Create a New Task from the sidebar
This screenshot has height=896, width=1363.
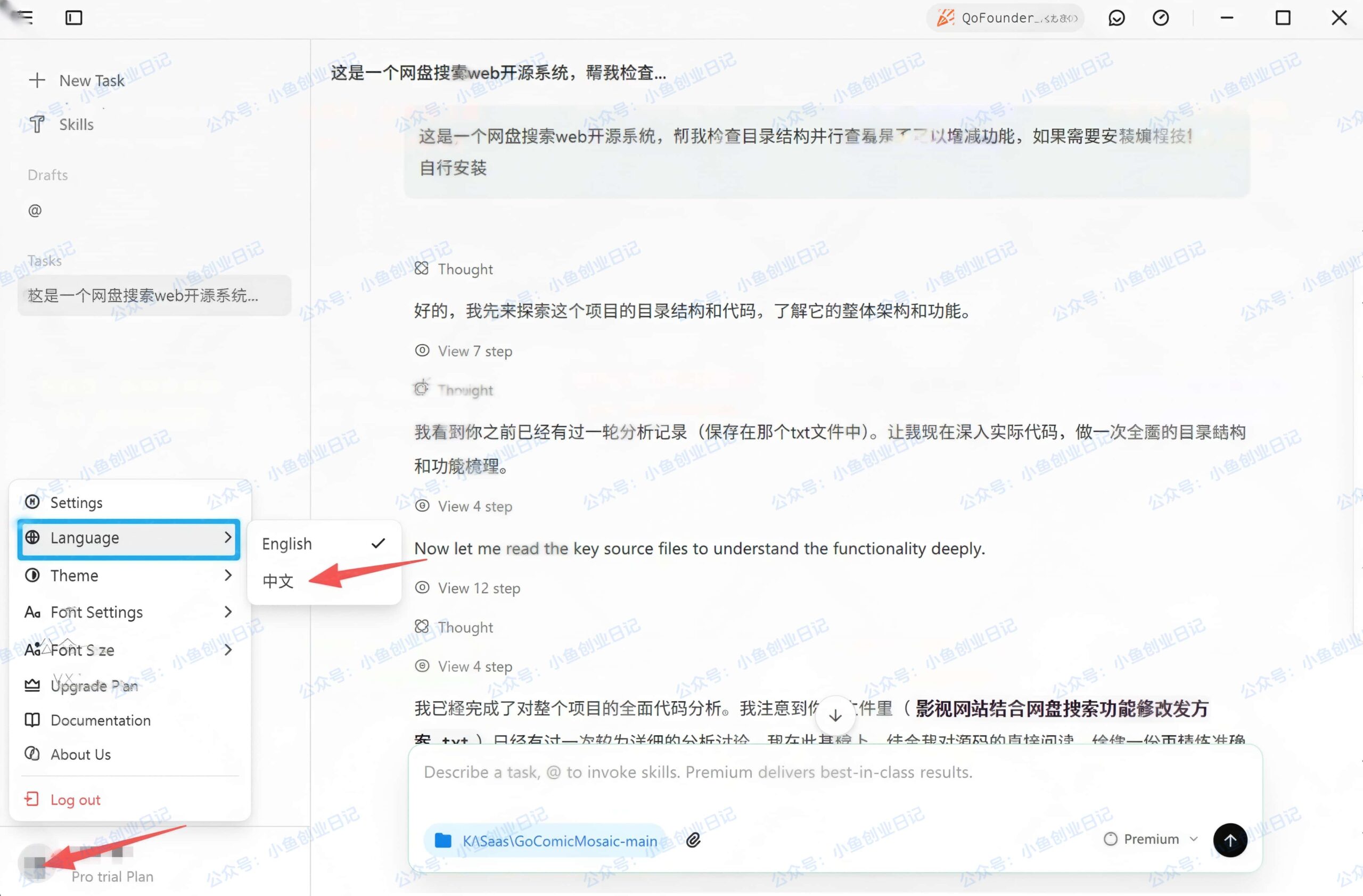tap(92, 80)
